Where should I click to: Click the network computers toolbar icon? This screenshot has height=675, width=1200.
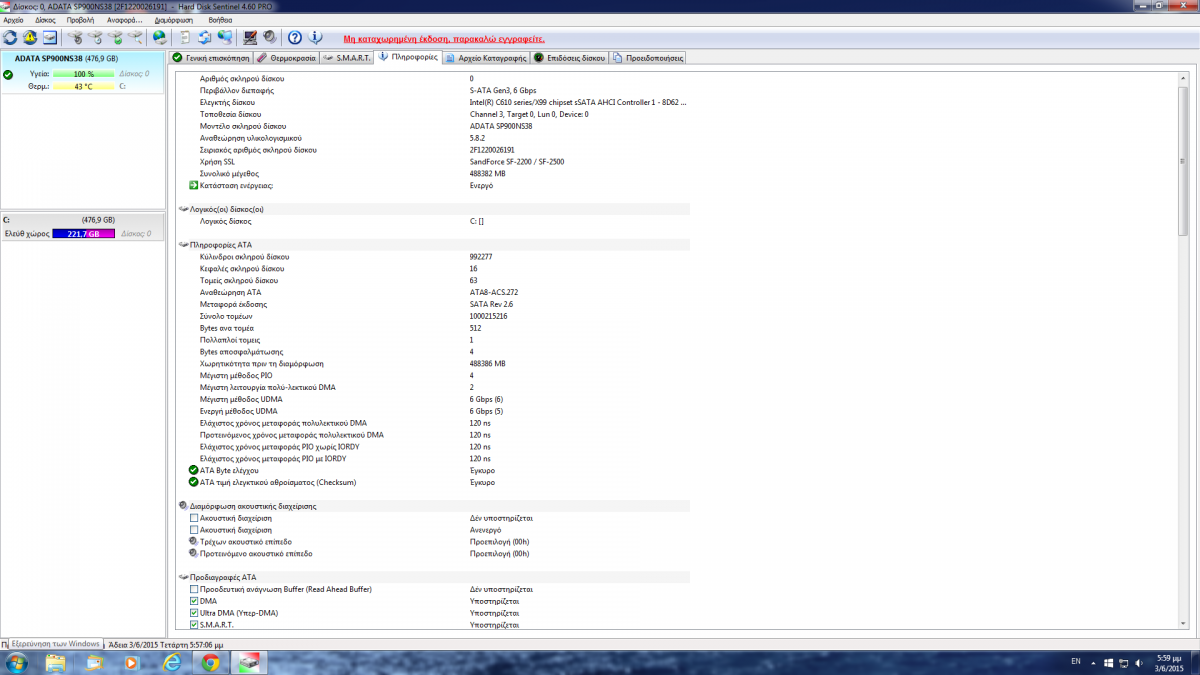(x=226, y=38)
